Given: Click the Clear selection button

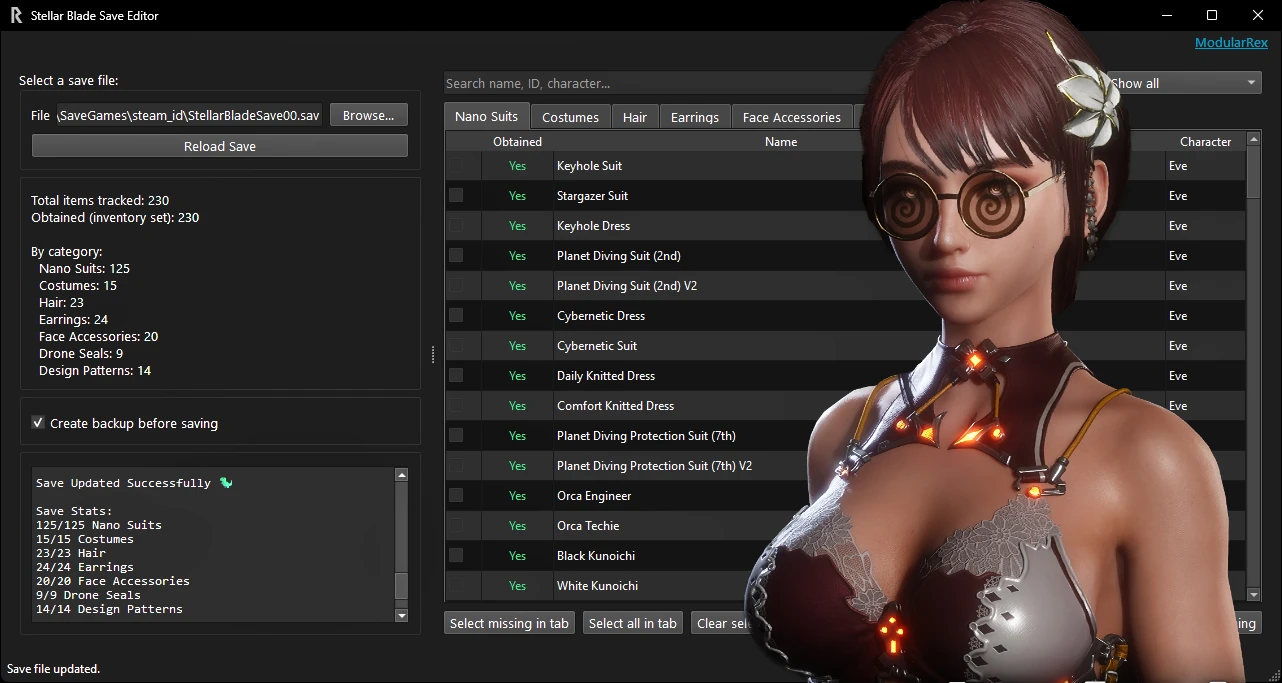Looking at the screenshot, I should pos(723,623).
